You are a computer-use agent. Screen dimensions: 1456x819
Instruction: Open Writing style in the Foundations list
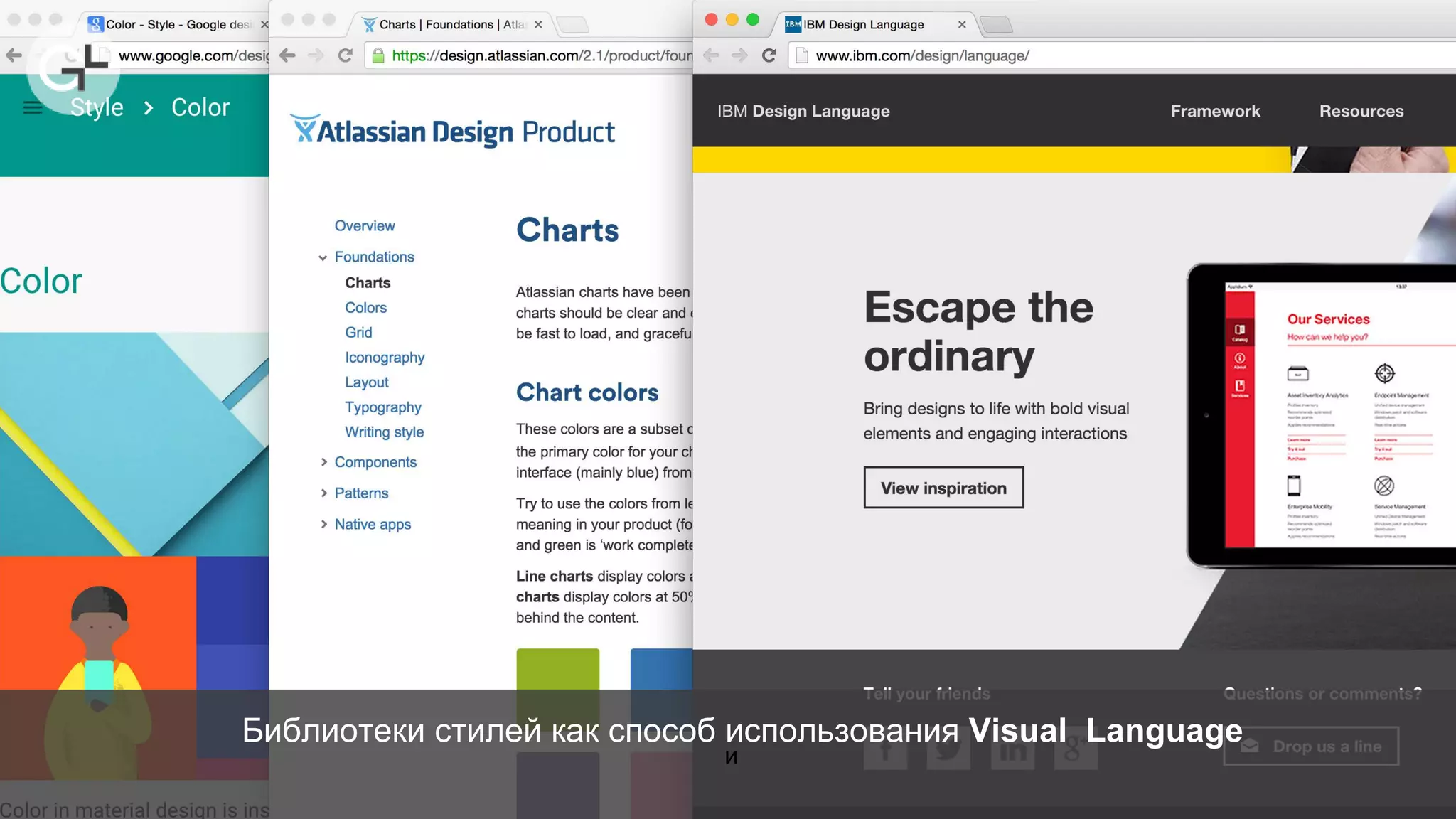pos(384,432)
